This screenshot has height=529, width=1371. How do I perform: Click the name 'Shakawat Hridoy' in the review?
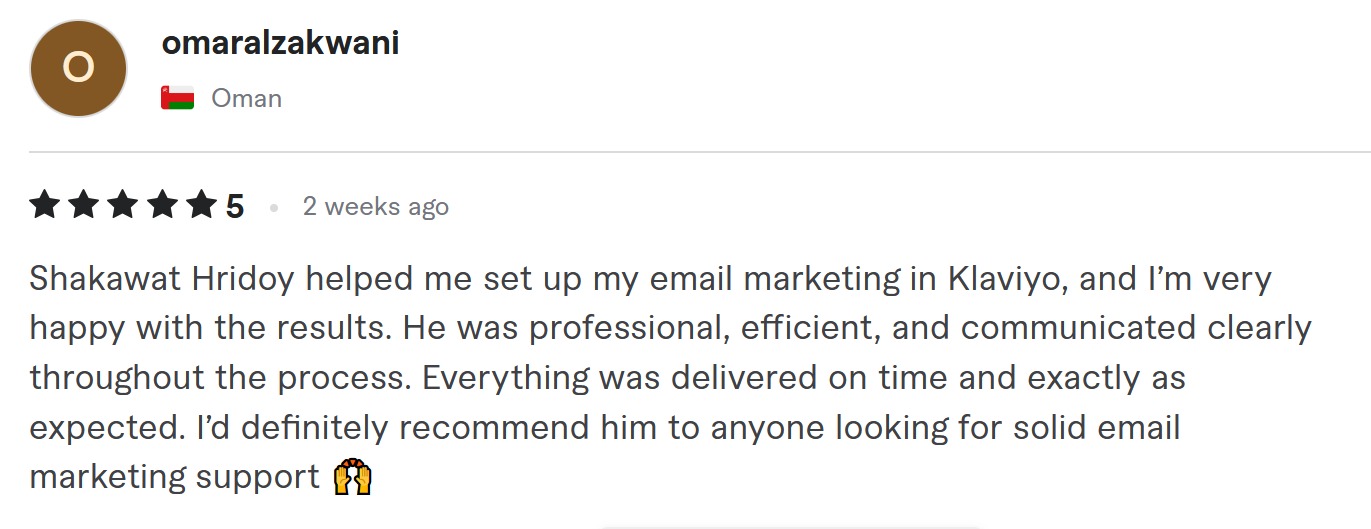(163, 279)
